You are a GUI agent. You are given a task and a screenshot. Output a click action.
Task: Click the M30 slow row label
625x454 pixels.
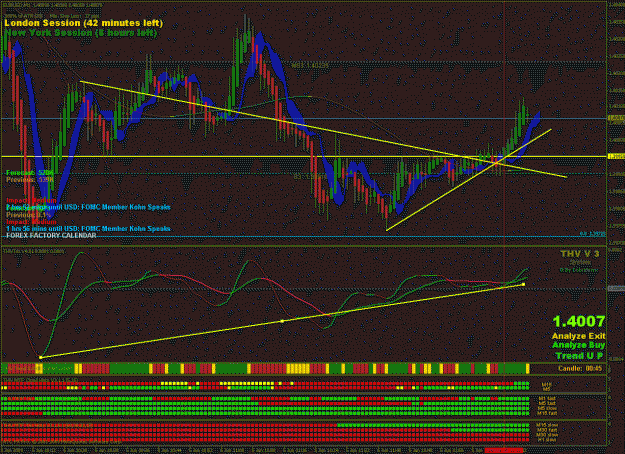click(547, 435)
